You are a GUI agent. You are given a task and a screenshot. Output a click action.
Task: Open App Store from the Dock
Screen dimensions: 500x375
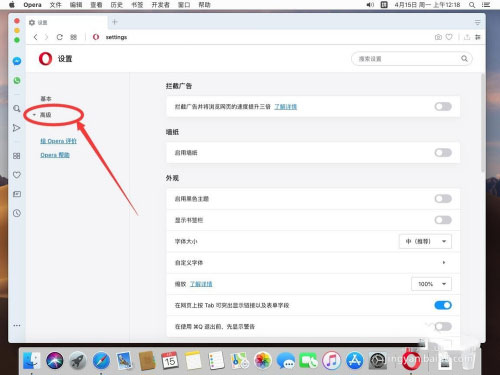(x=354, y=360)
